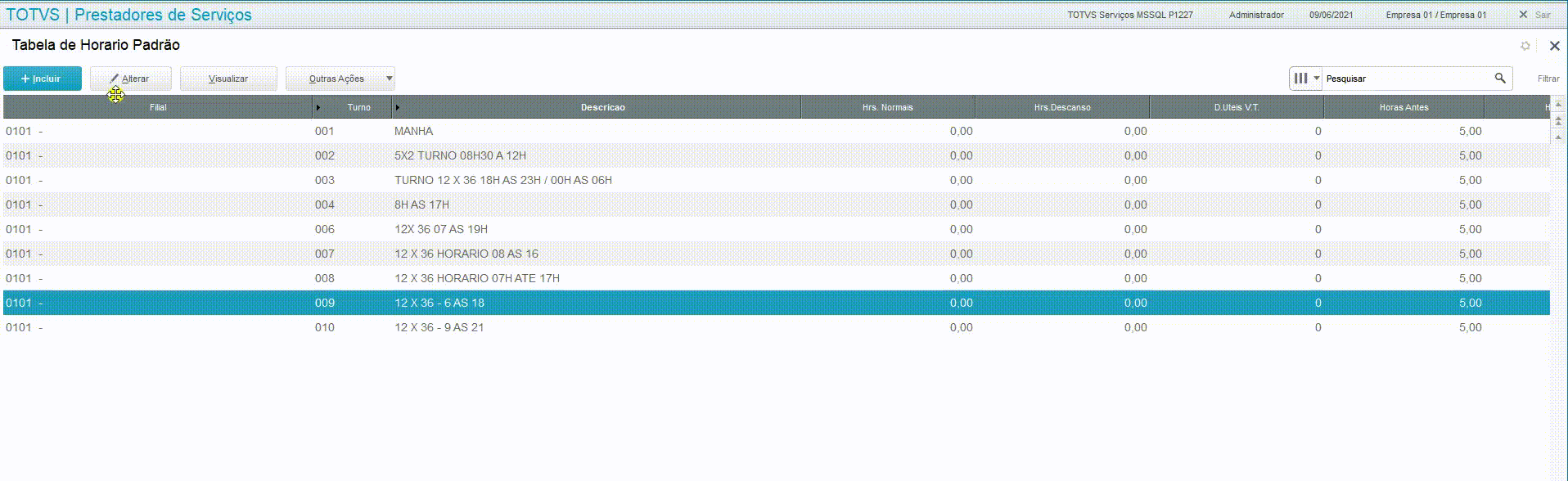Click the Incluir button
The width and height of the screenshot is (1568, 481).
43,79
